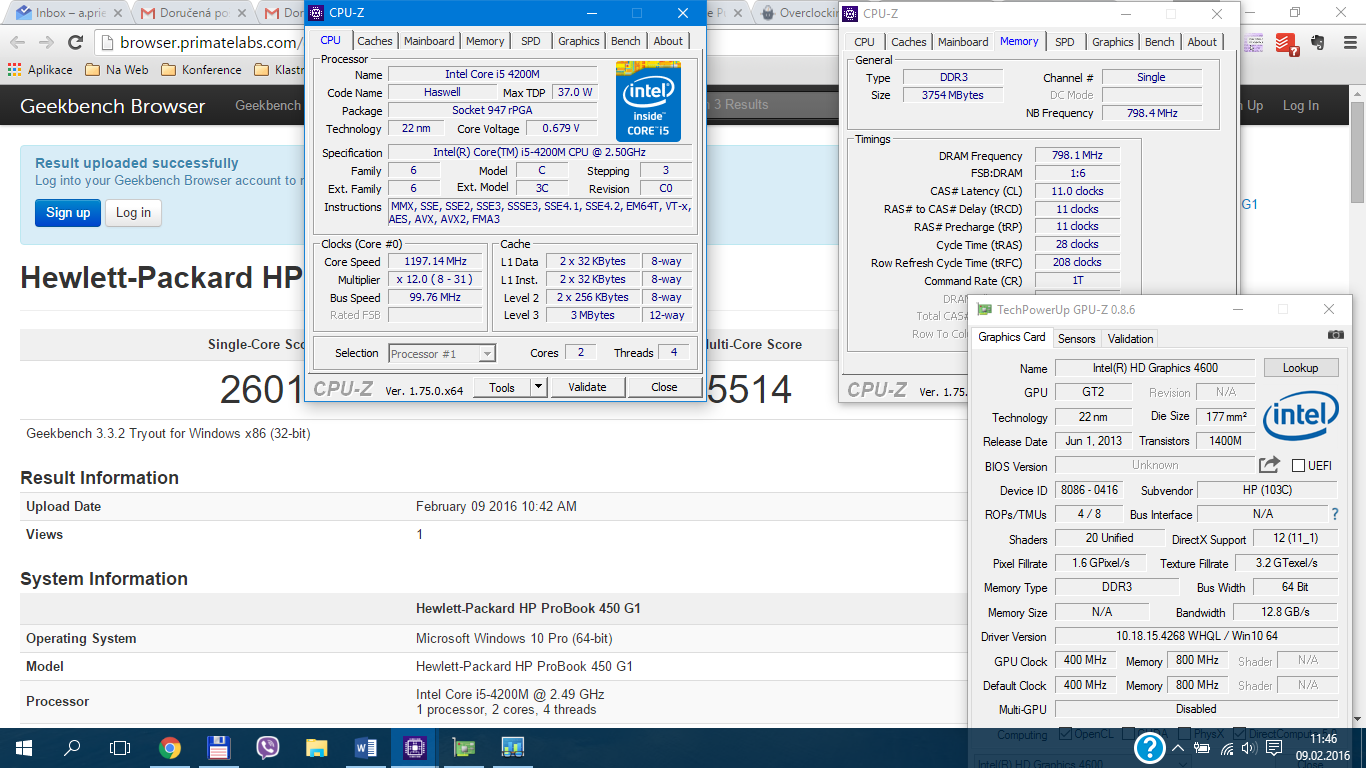Click the Views count link 1
Screen dimensions: 1366x768
click(419, 535)
